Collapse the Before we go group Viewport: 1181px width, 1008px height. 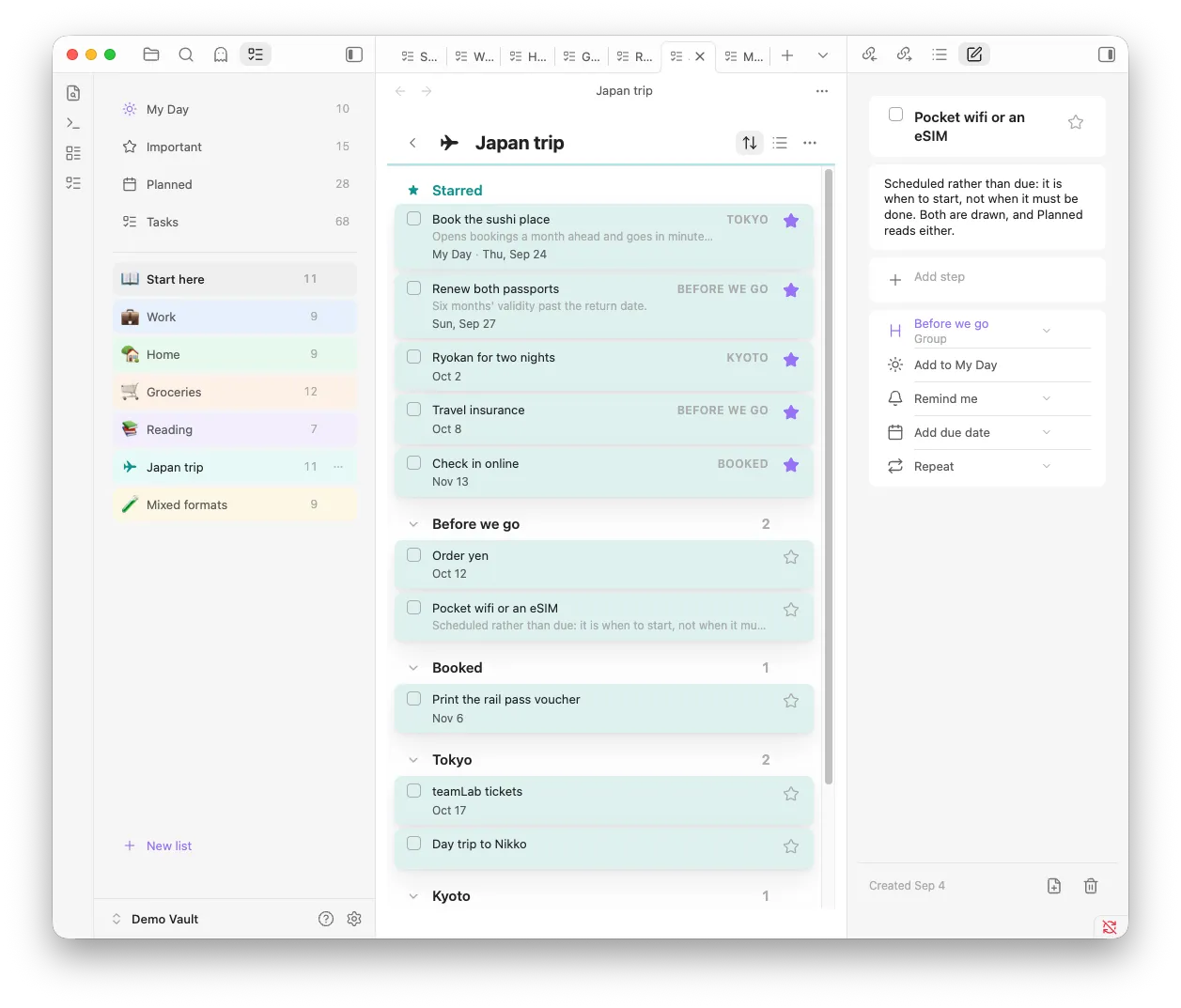point(413,524)
